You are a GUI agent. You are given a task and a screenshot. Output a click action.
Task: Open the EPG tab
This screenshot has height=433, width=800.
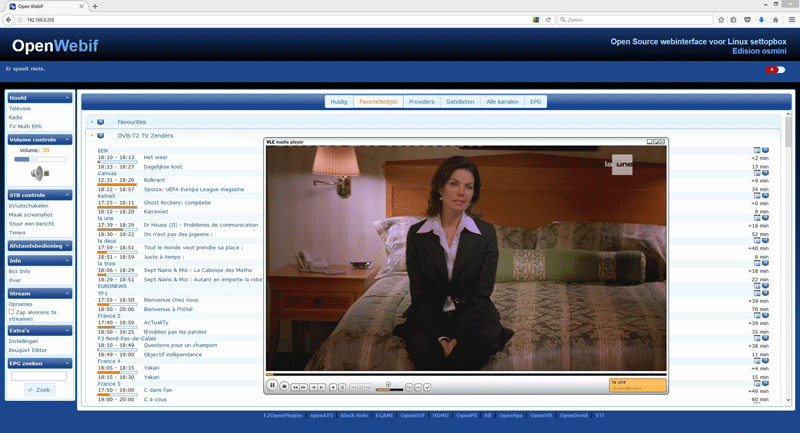[x=535, y=101]
